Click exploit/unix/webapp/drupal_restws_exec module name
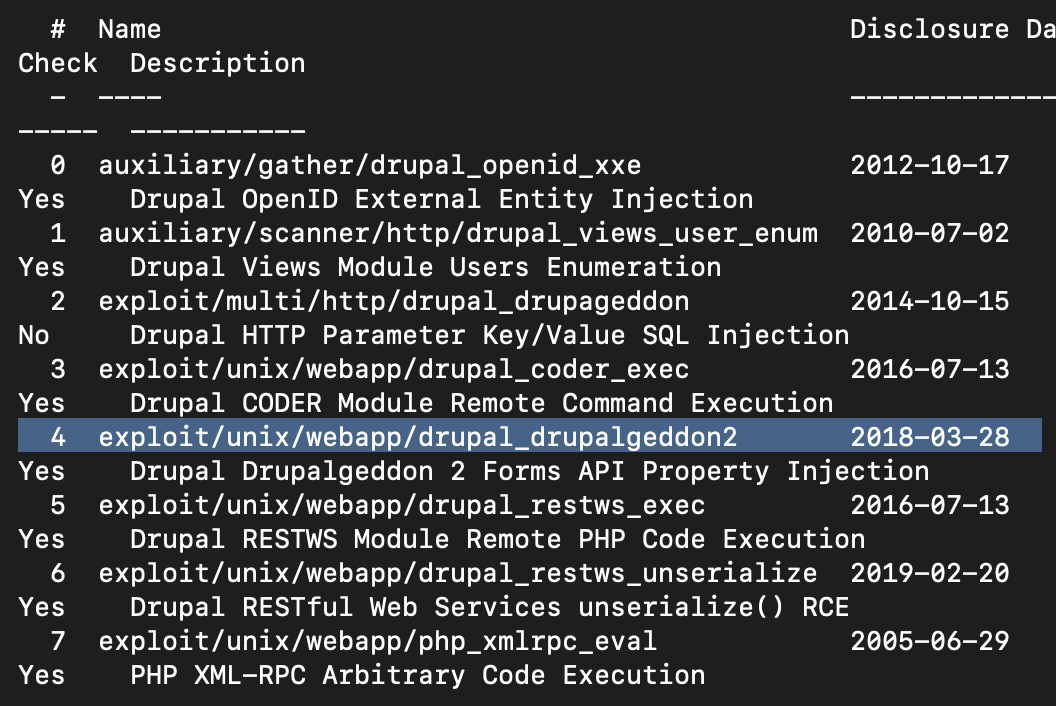This screenshot has height=706, width=1056. pyautogui.click(x=401, y=505)
